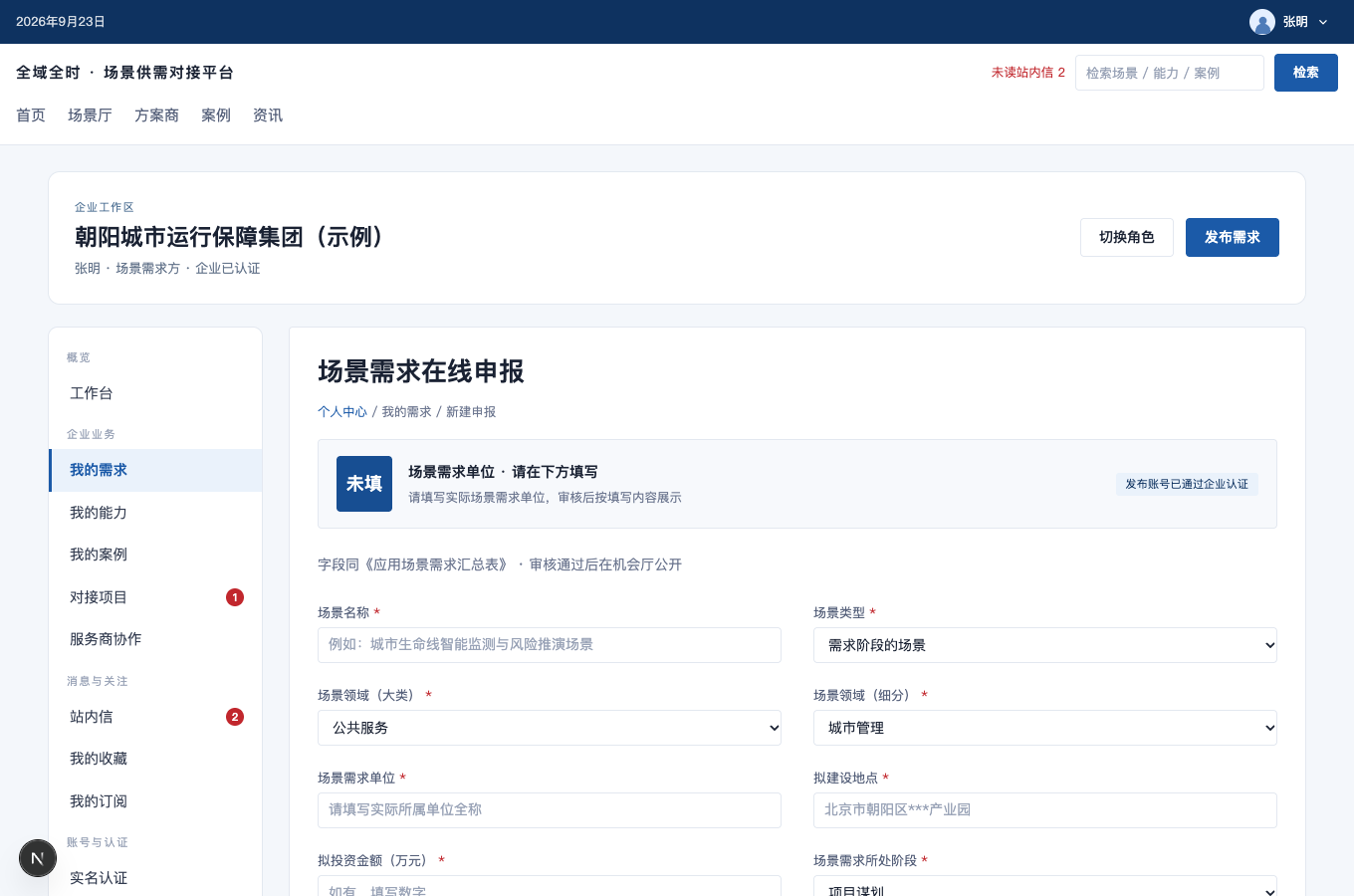This screenshot has height=896, width=1354.
Task: Click the 拟投资金额（万元） input field
Action: tap(550, 886)
